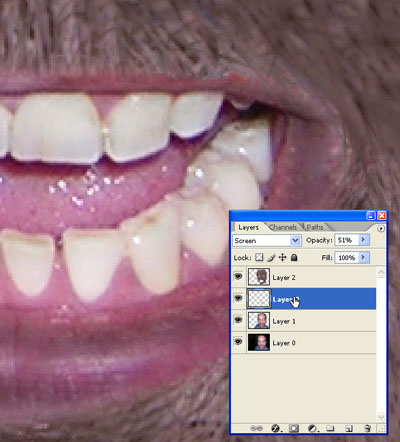This screenshot has width=400, height=442.
Task: Lock image pixels brush icon
Action: 271,257
